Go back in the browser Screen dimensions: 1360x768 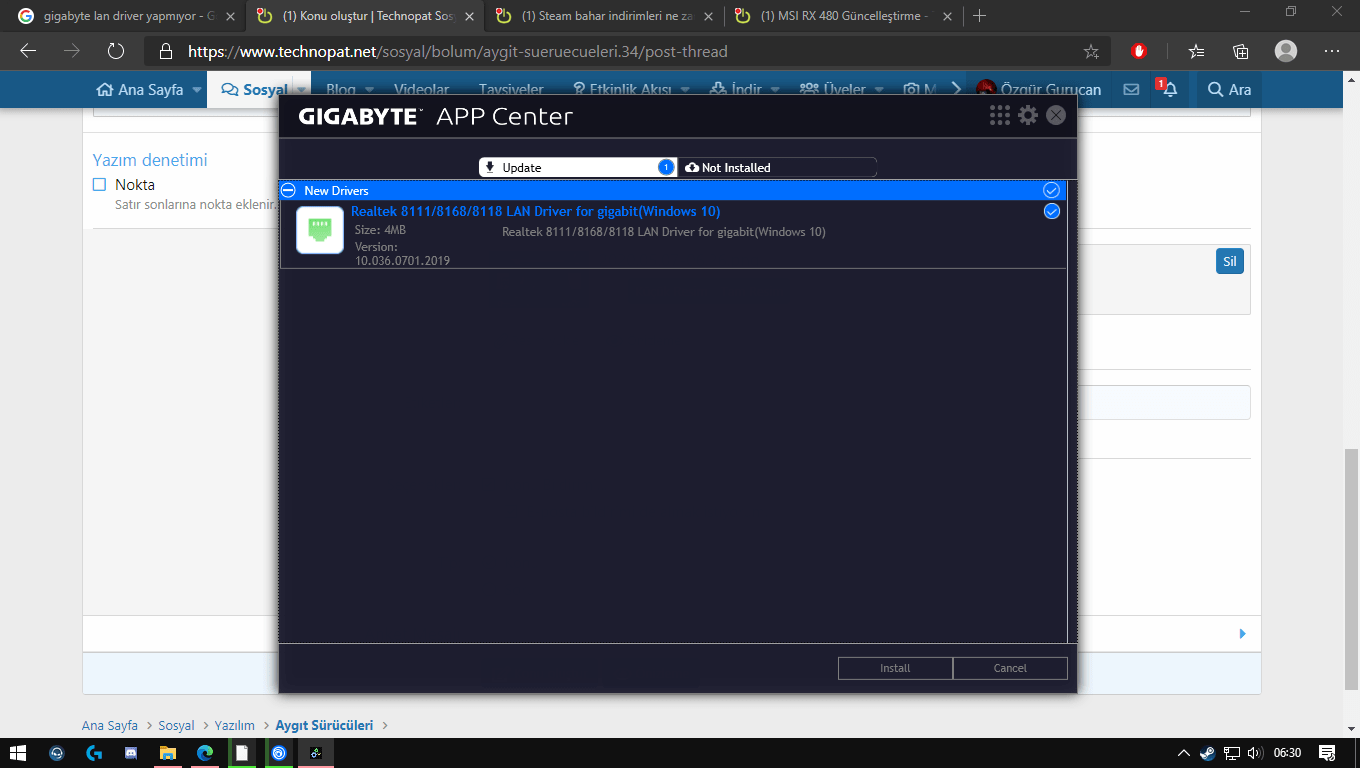coord(28,51)
